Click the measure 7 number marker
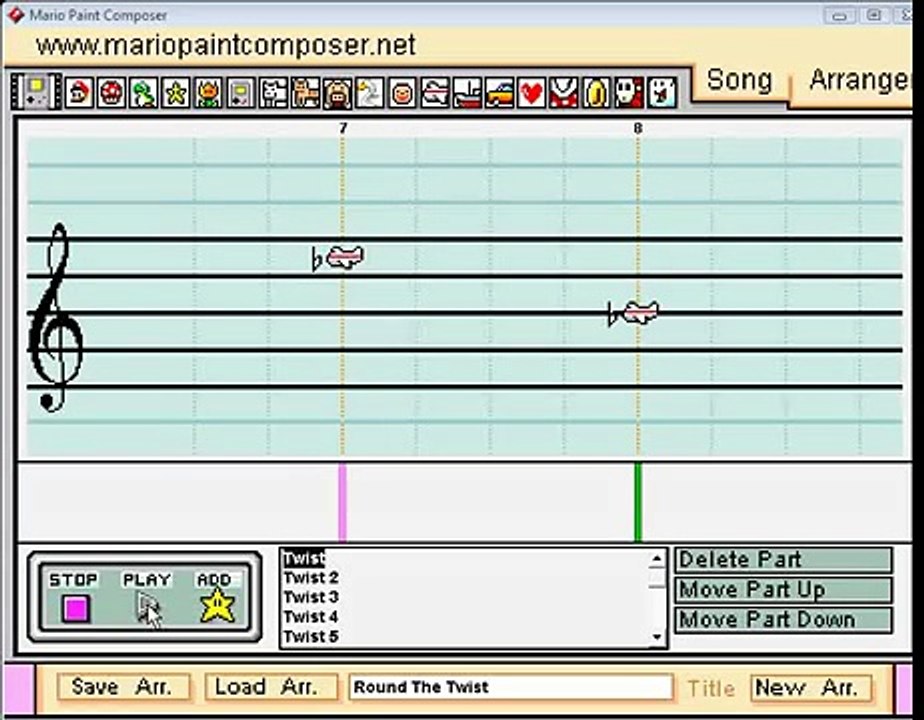This screenshot has height=720, width=924. click(343, 127)
